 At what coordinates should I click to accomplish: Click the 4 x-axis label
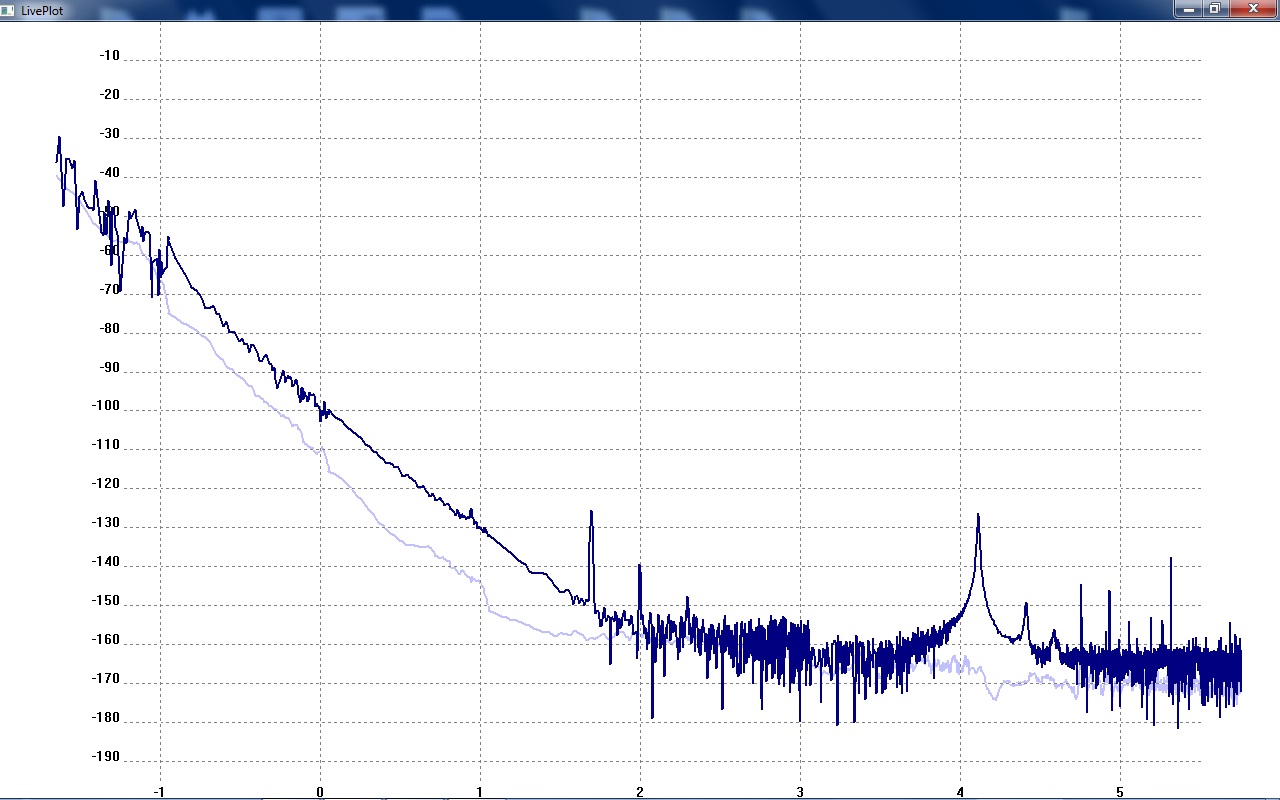tap(960, 791)
